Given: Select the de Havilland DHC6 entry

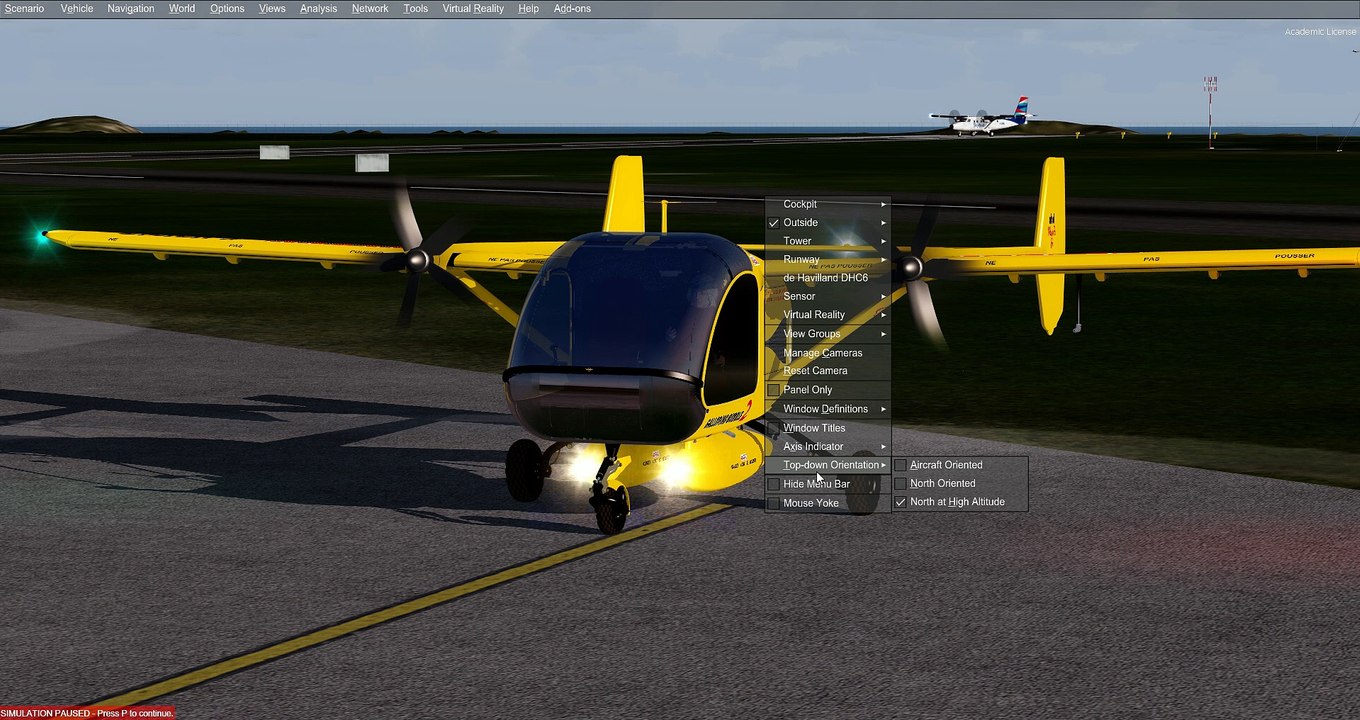Looking at the screenshot, I should 828,278.
